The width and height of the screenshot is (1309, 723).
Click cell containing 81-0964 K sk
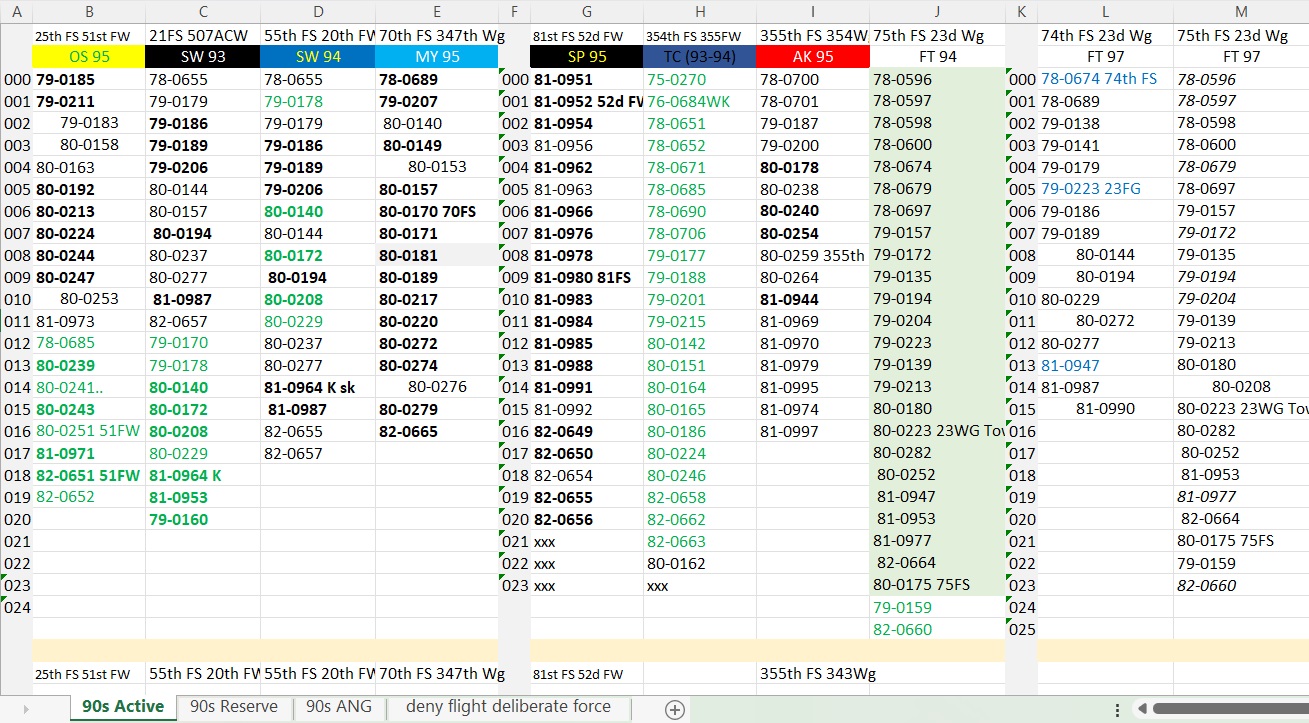(318, 387)
